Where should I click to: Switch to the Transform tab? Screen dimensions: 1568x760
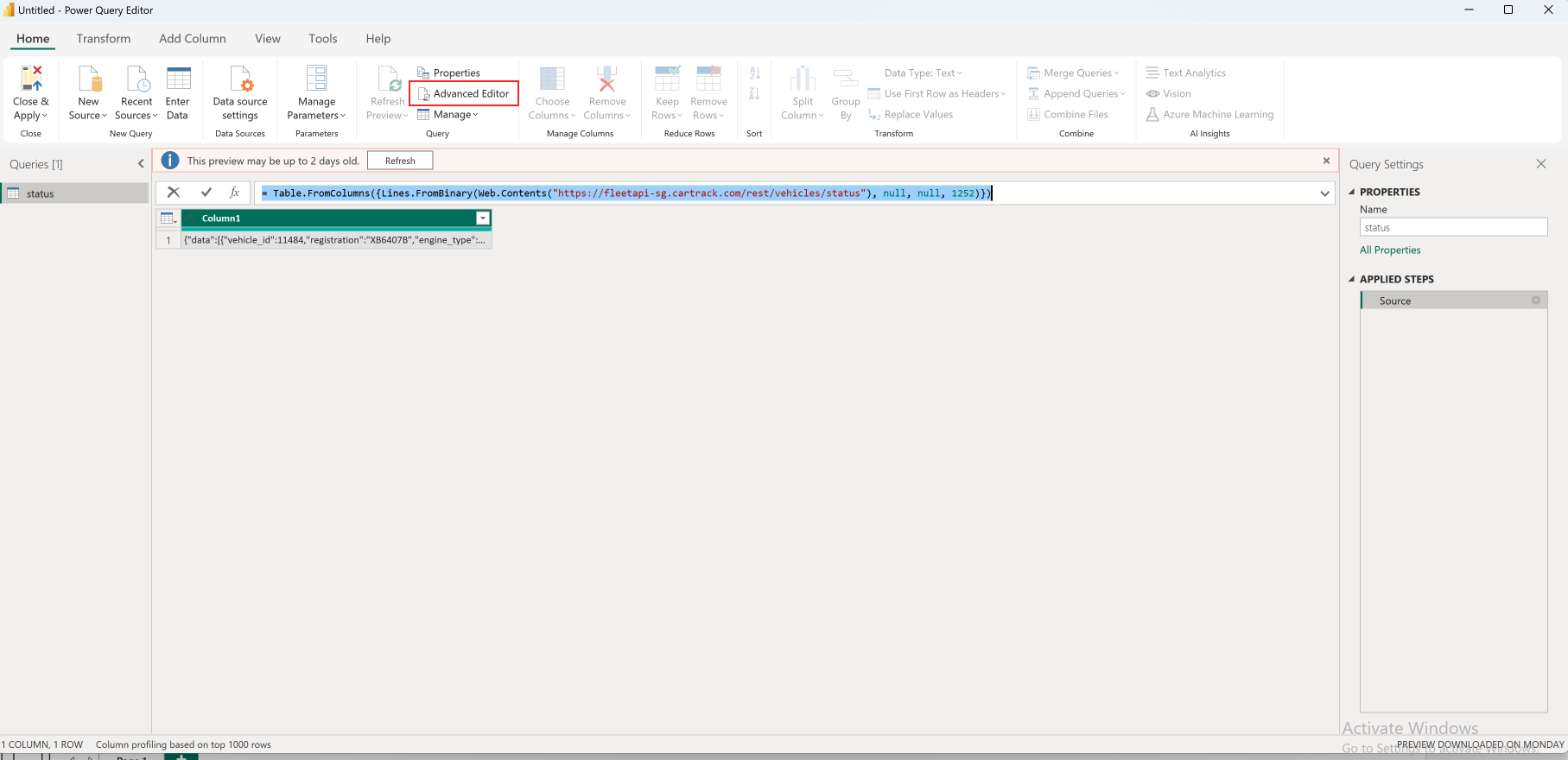[104, 39]
